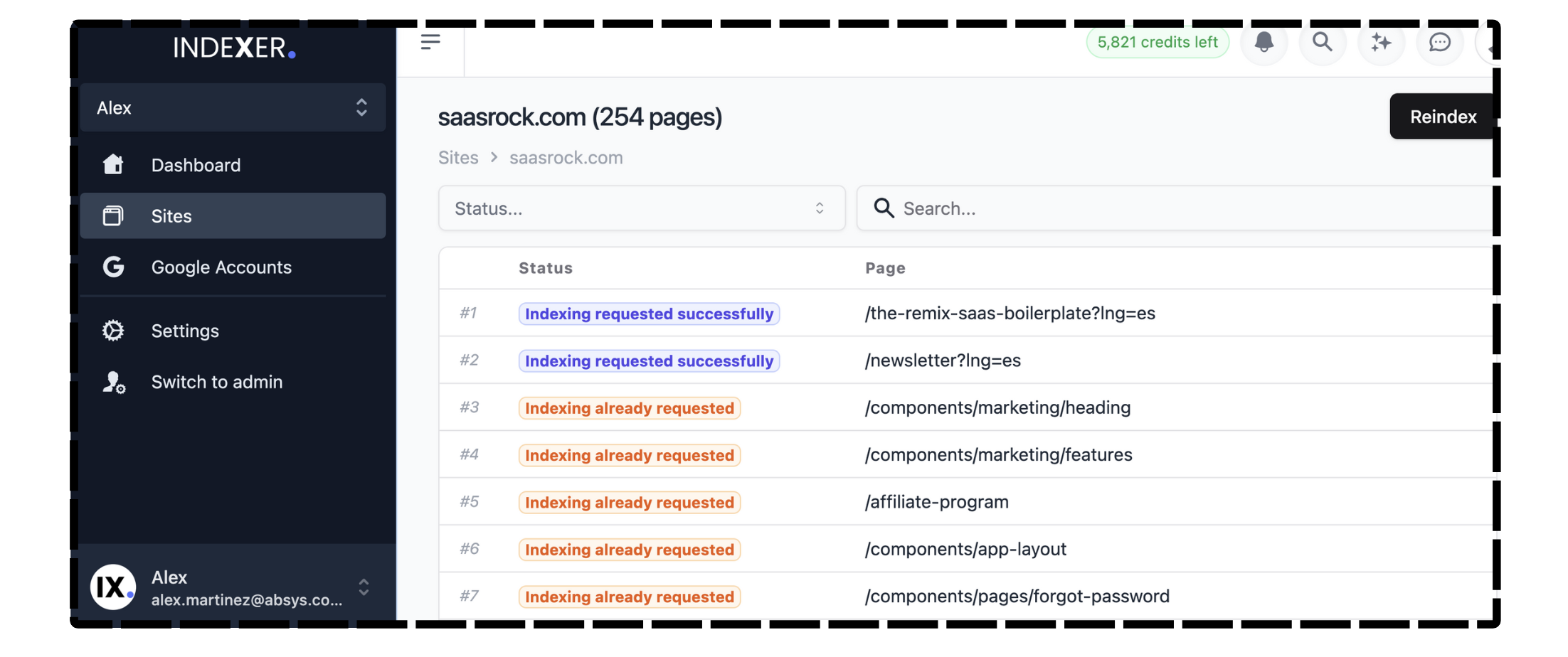
Task: Click the Switch to admin user icon
Action: [114, 382]
